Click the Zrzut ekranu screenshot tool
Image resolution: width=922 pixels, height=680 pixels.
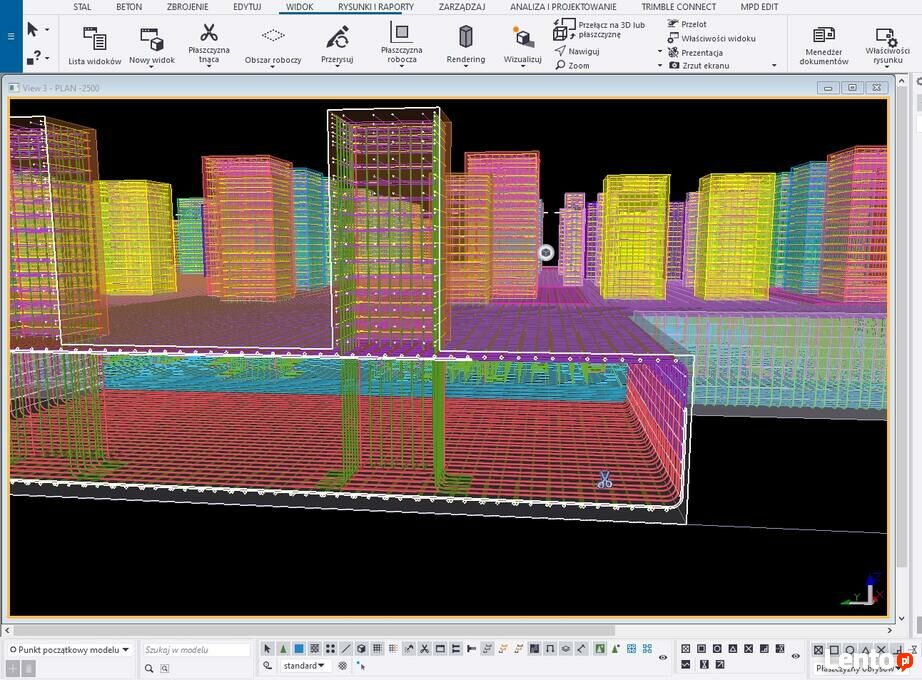tap(700, 65)
